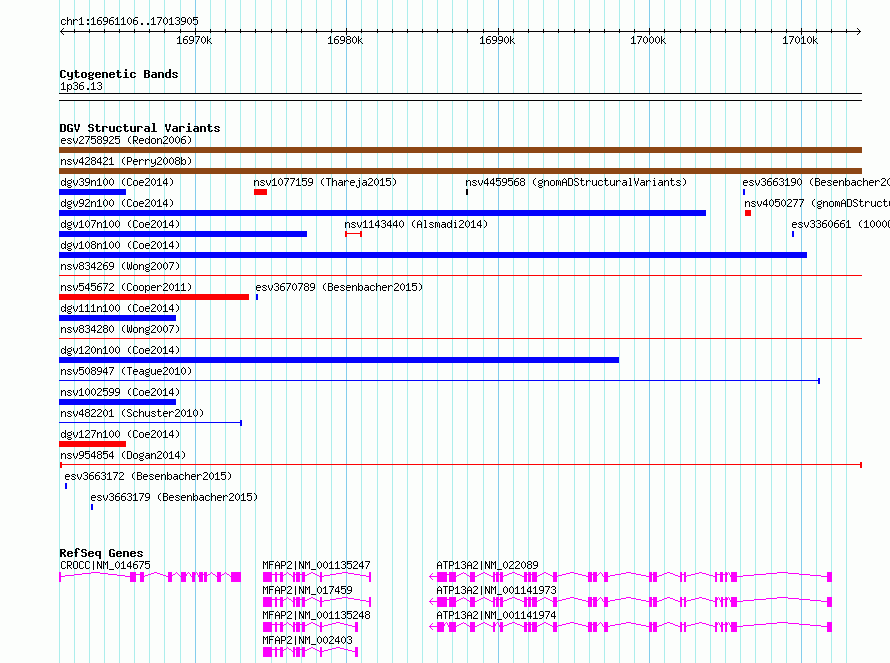This screenshot has width=890, height=663.
Task: Click the RefSeq Genes track title
Action: (x=101, y=553)
